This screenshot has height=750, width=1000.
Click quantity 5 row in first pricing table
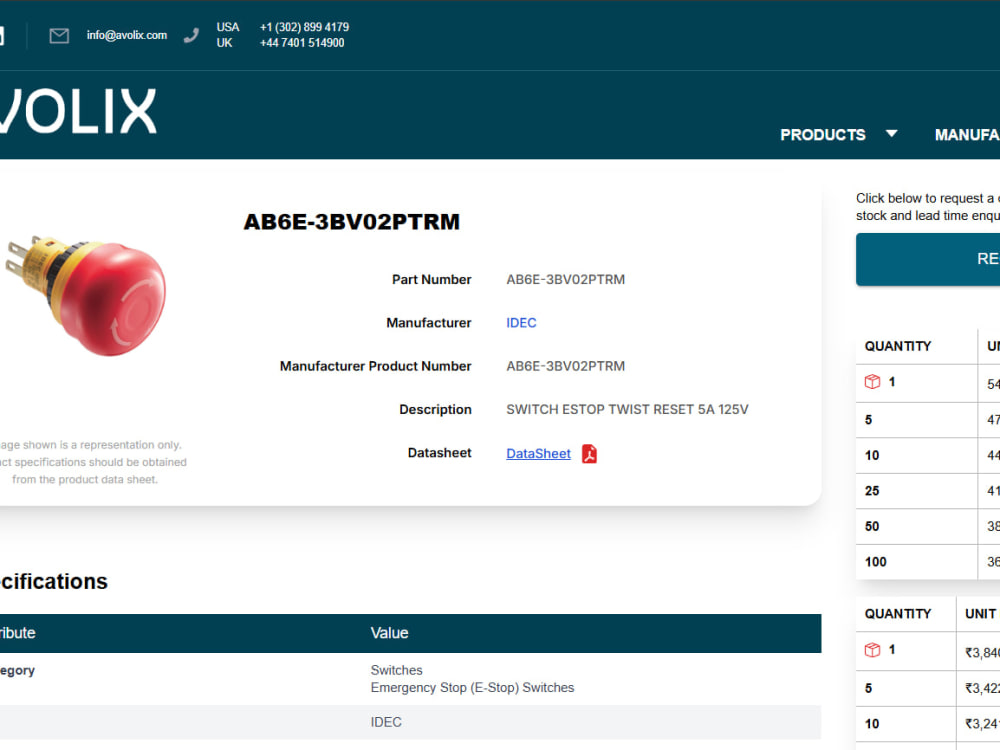928,420
